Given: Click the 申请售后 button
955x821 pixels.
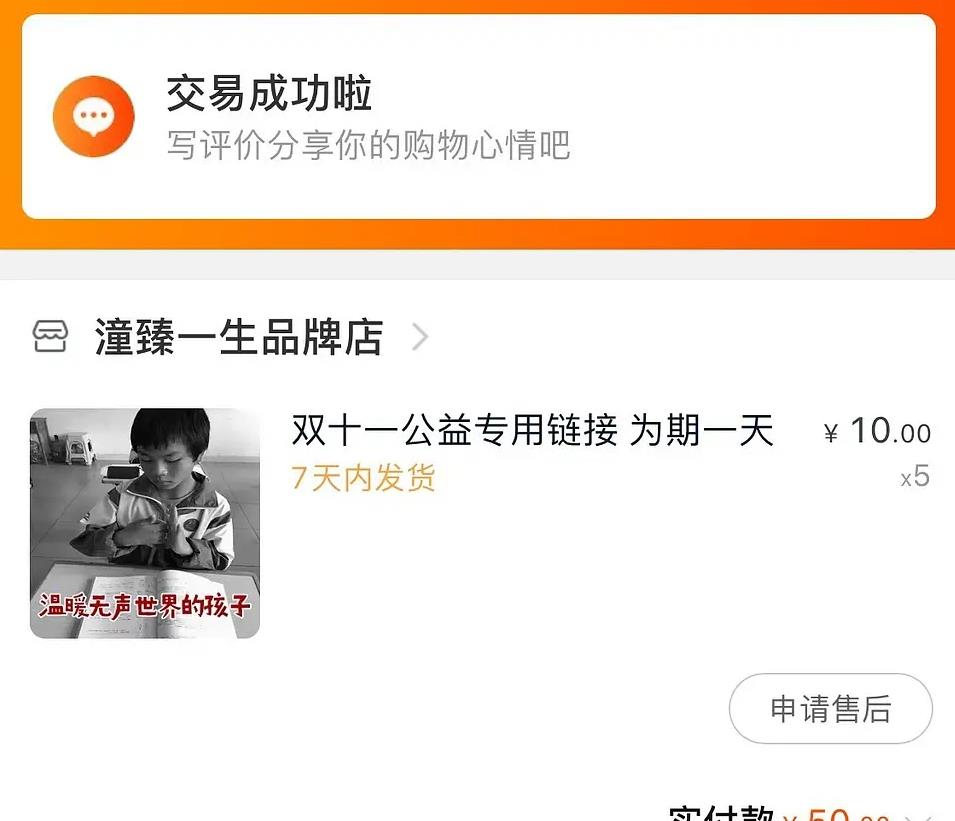Looking at the screenshot, I should (x=830, y=708).
